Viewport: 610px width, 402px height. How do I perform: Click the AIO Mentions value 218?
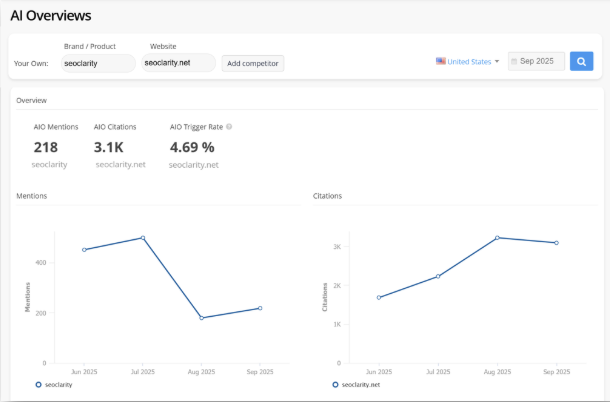[x=46, y=147]
